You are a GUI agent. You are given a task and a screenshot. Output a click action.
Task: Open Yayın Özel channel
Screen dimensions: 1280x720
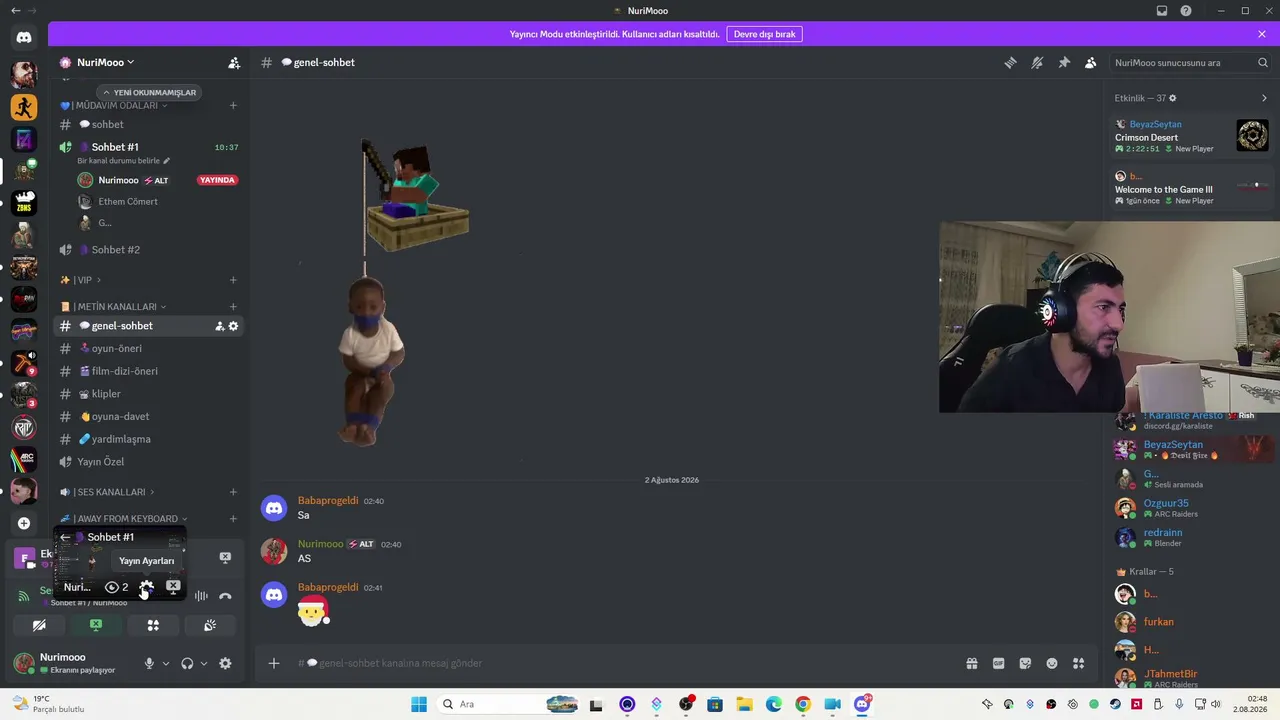coord(148,462)
